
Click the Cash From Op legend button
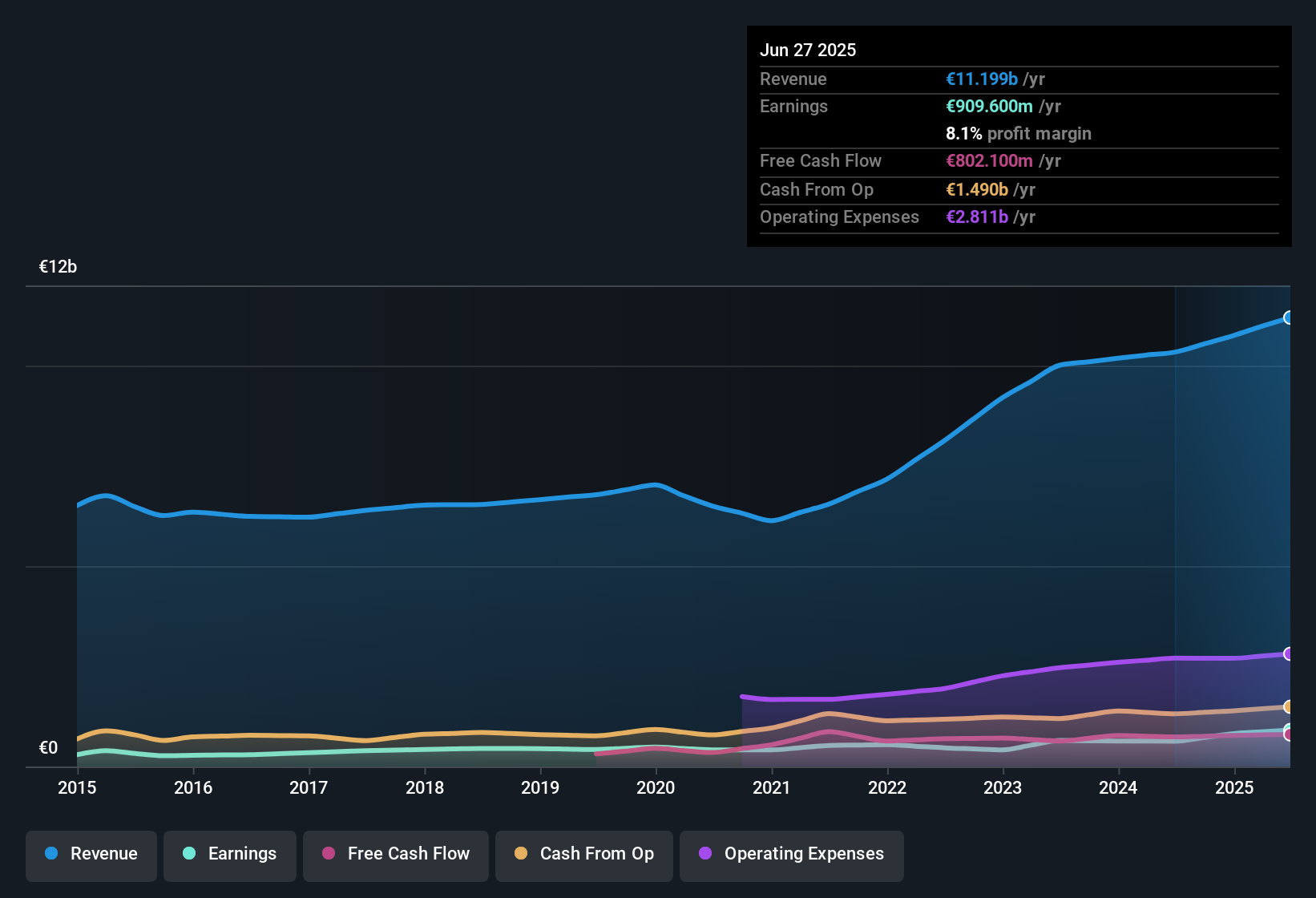pyautogui.click(x=583, y=855)
